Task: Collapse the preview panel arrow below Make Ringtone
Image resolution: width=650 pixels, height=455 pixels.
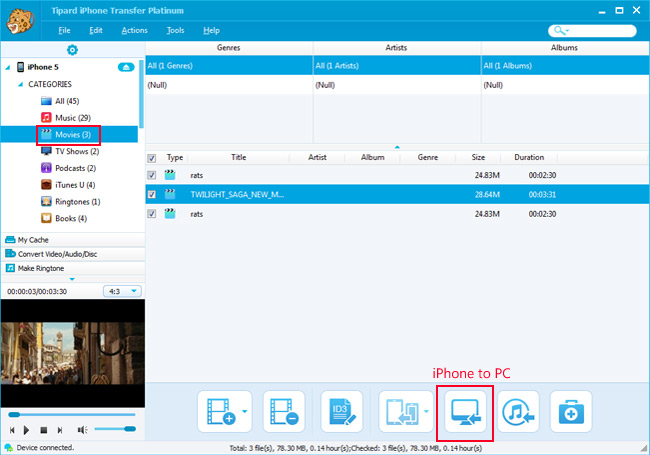Action: 72,279
